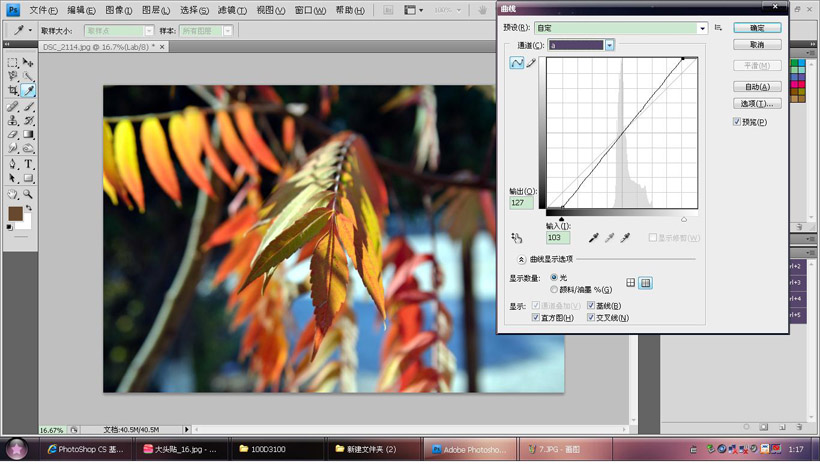The image size is (820, 467).
Task: Select the Clone Stamp tool
Action: pyautogui.click(x=13, y=120)
